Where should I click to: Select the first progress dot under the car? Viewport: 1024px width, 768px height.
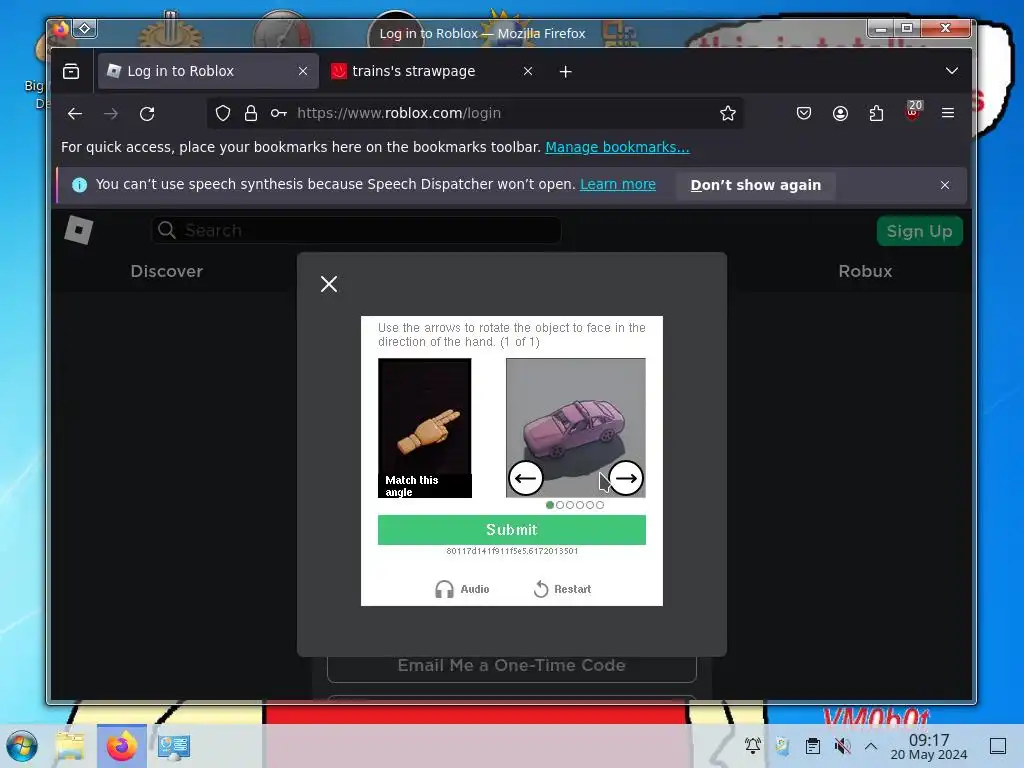(550, 505)
